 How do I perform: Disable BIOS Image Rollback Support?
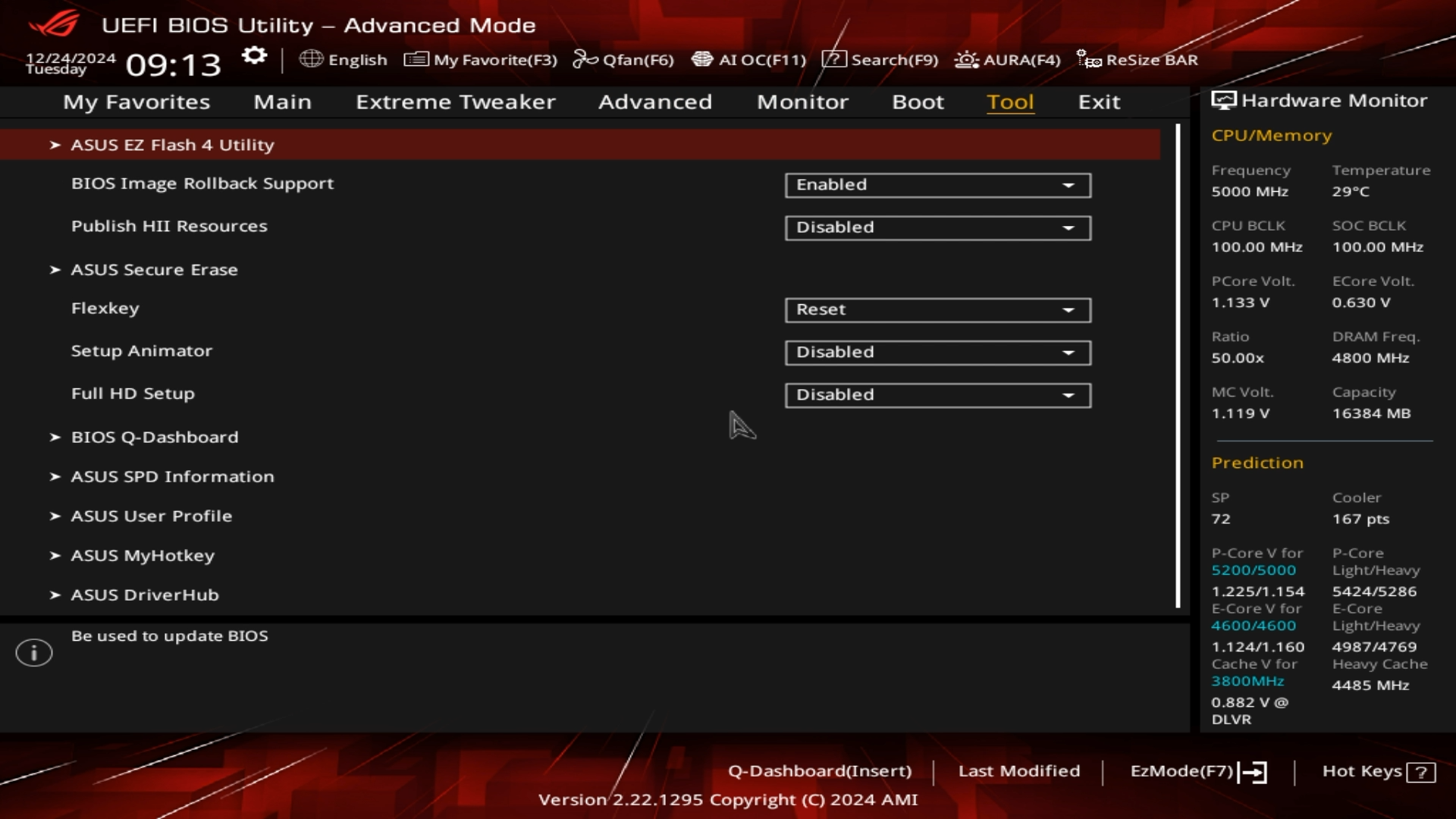937,185
